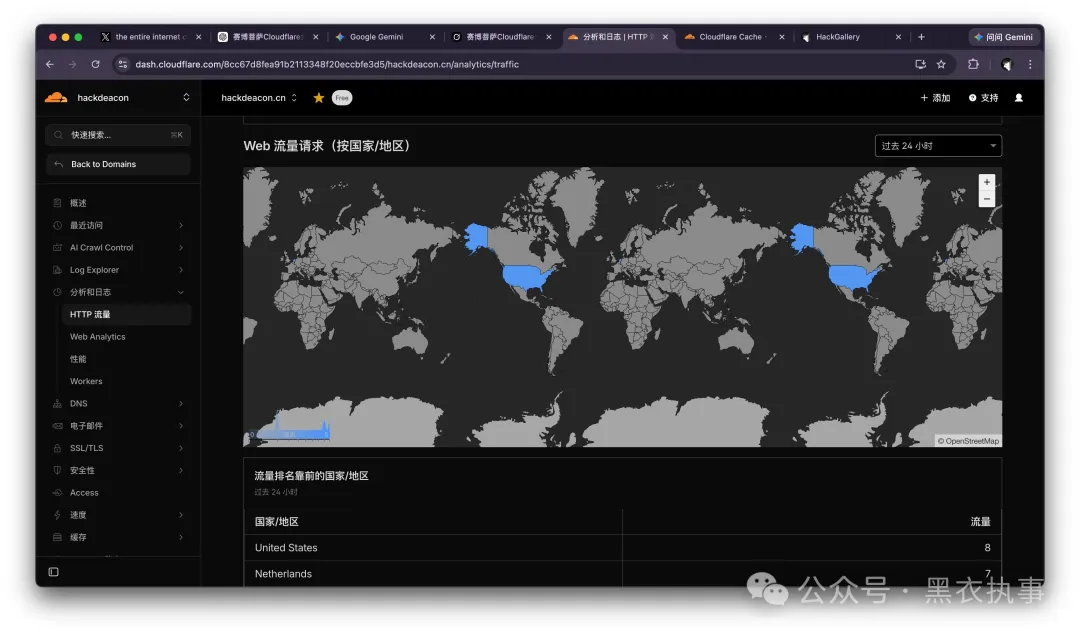Expand the 速度 speed section
Image resolution: width=1080 pixels, height=634 pixels.
(118, 515)
